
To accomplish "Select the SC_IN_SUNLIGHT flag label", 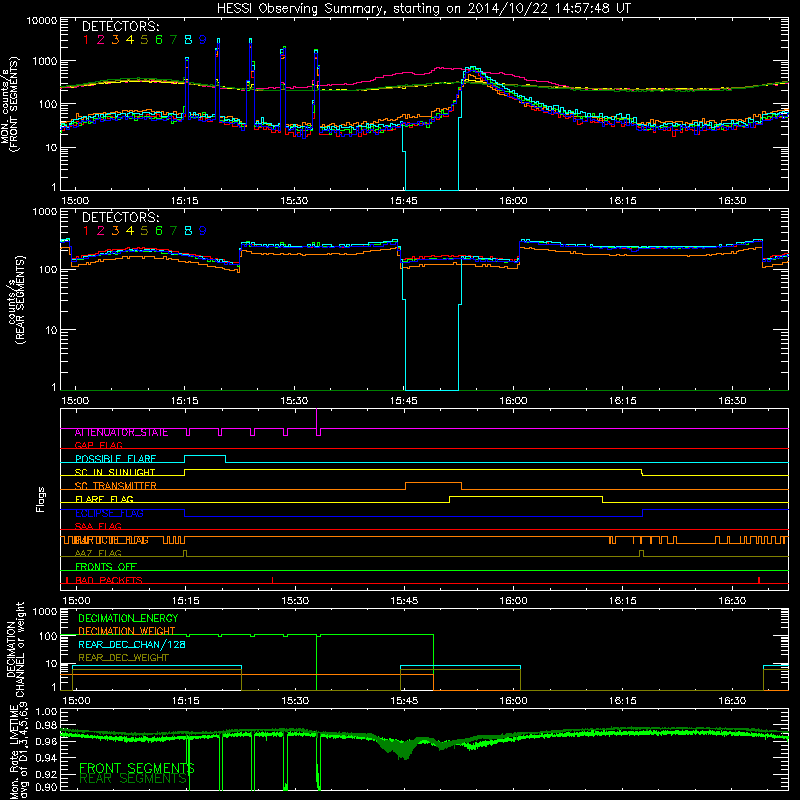I will click(115, 472).
